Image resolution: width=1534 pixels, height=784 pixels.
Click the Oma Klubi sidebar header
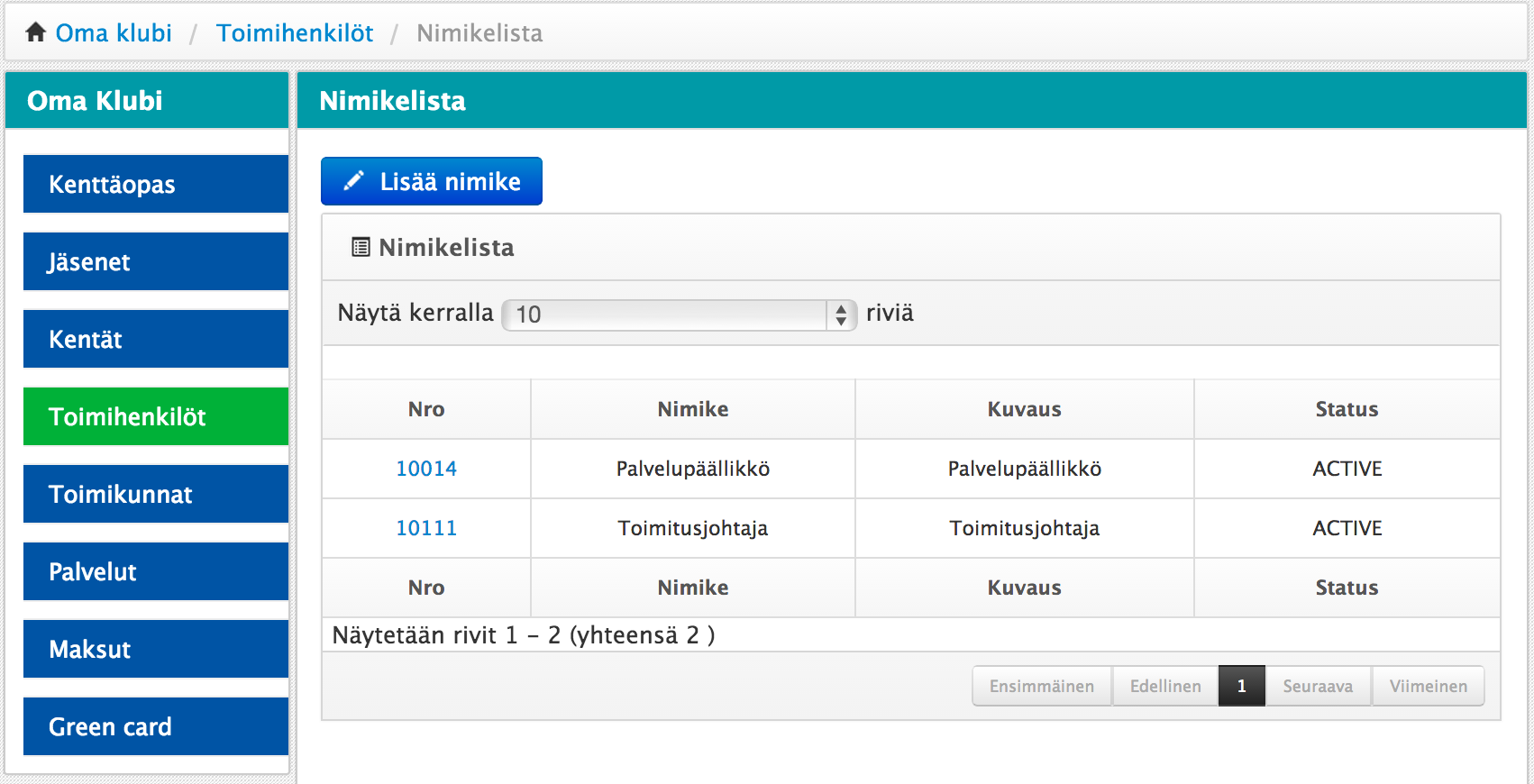pyautogui.click(x=147, y=100)
